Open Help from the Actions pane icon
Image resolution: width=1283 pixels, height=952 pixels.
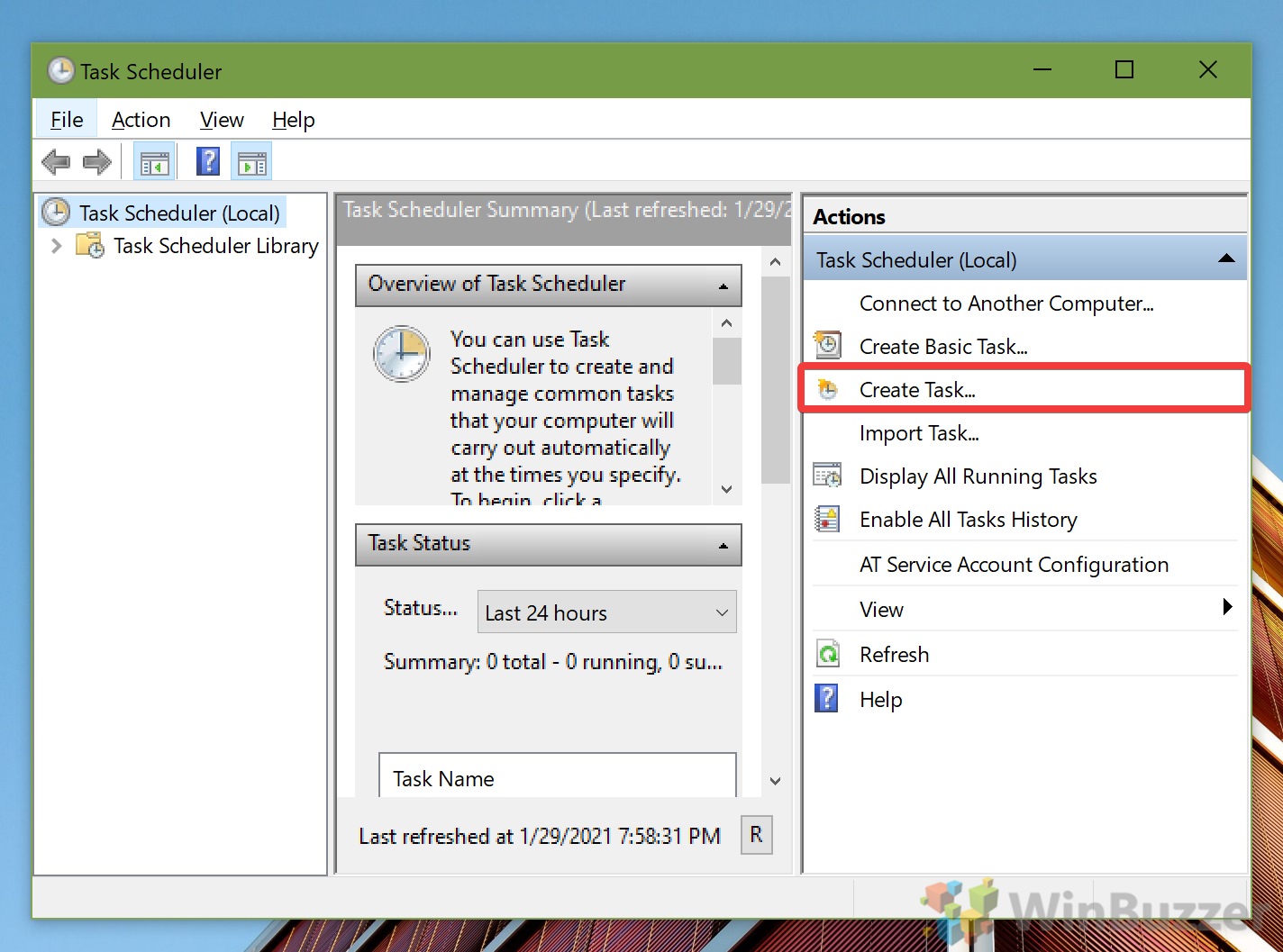pyautogui.click(x=826, y=699)
